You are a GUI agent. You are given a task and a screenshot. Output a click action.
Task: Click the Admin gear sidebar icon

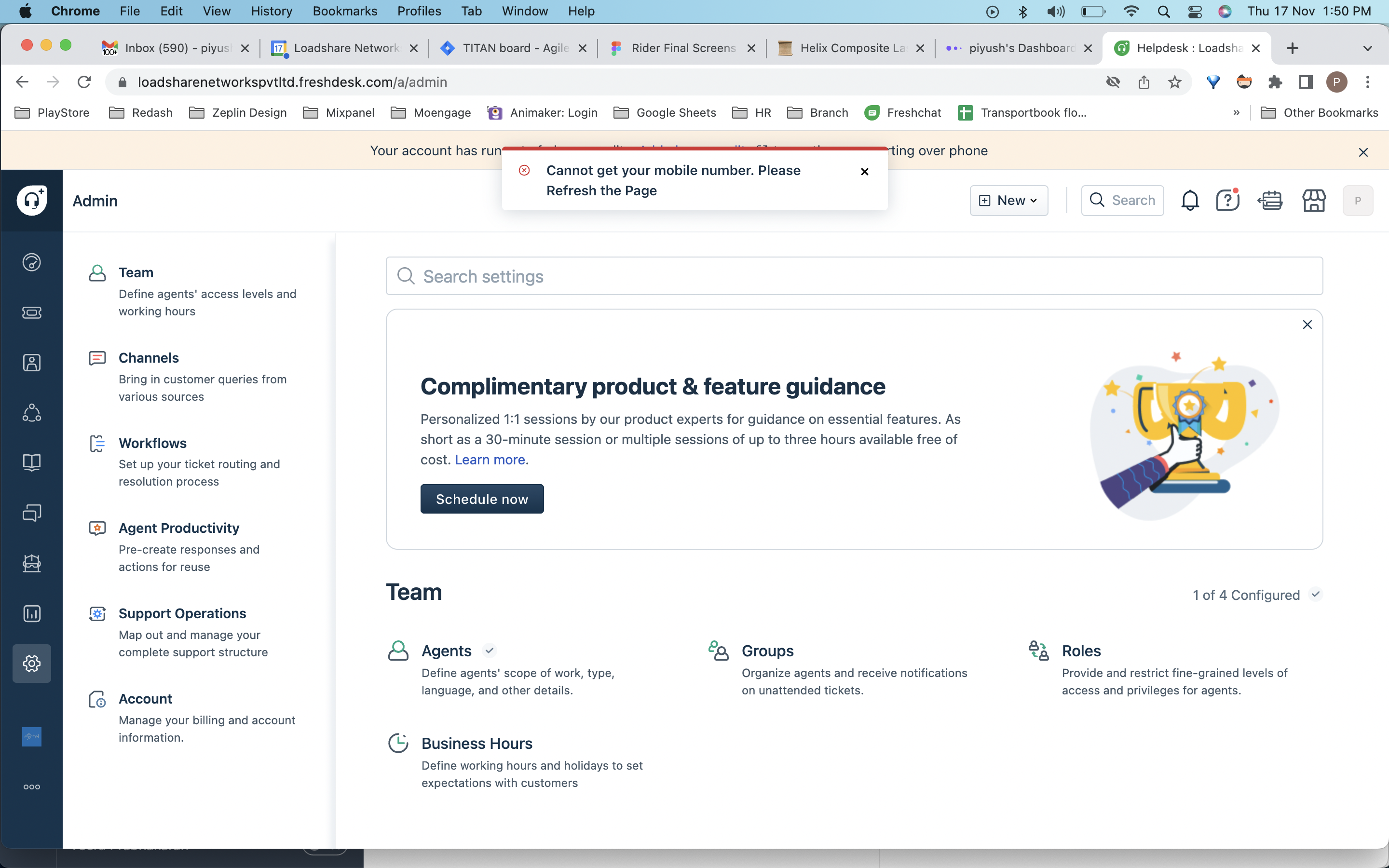click(x=31, y=663)
